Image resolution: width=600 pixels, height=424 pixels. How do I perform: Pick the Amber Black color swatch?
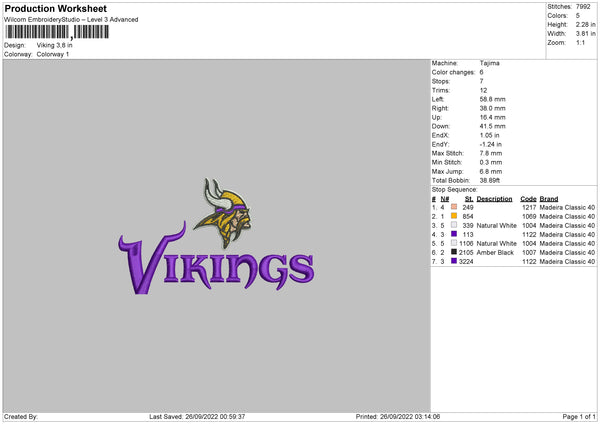[454, 252]
